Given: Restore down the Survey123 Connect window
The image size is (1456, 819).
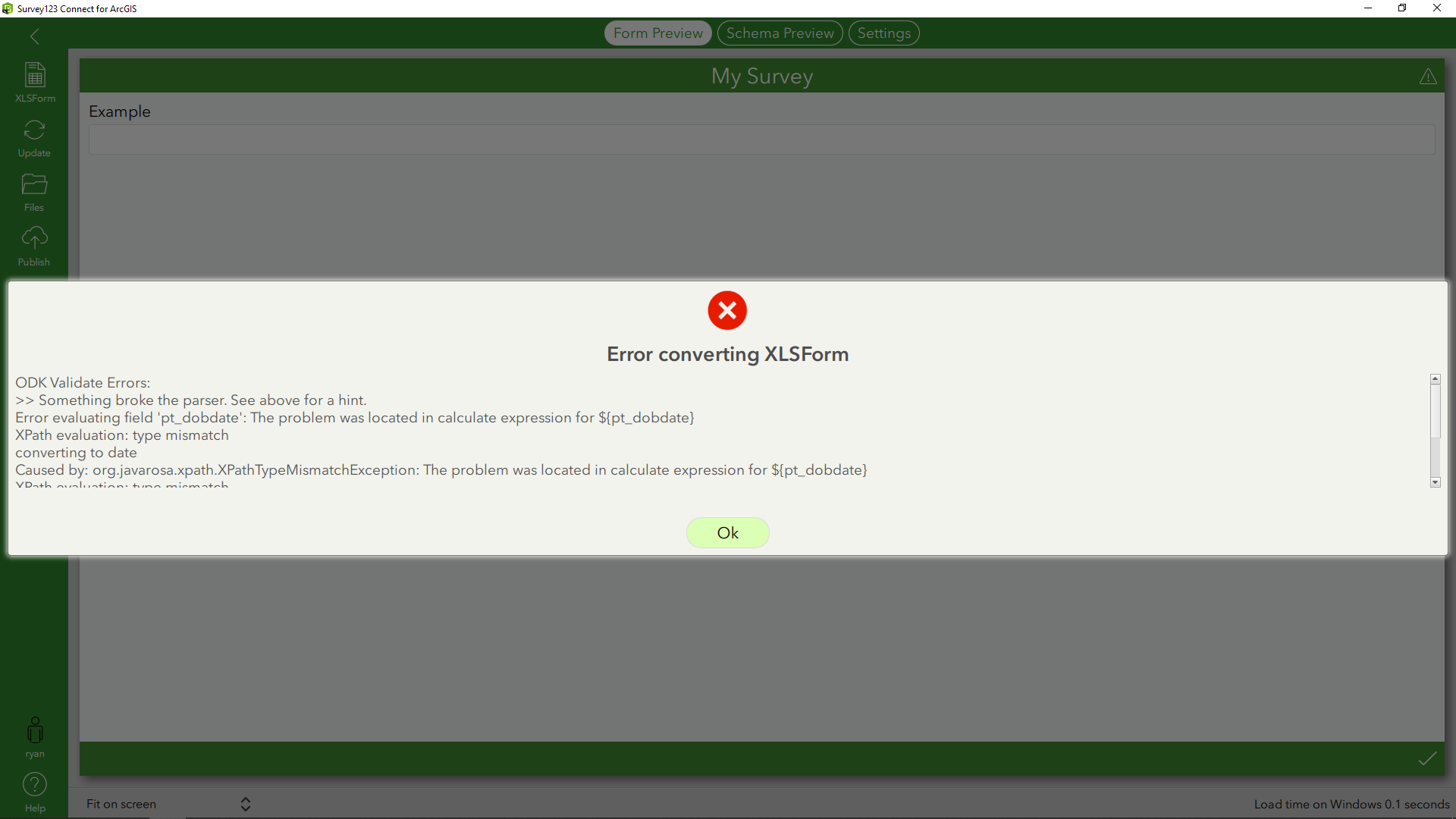Looking at the screenshot, I should (1402, 8).
